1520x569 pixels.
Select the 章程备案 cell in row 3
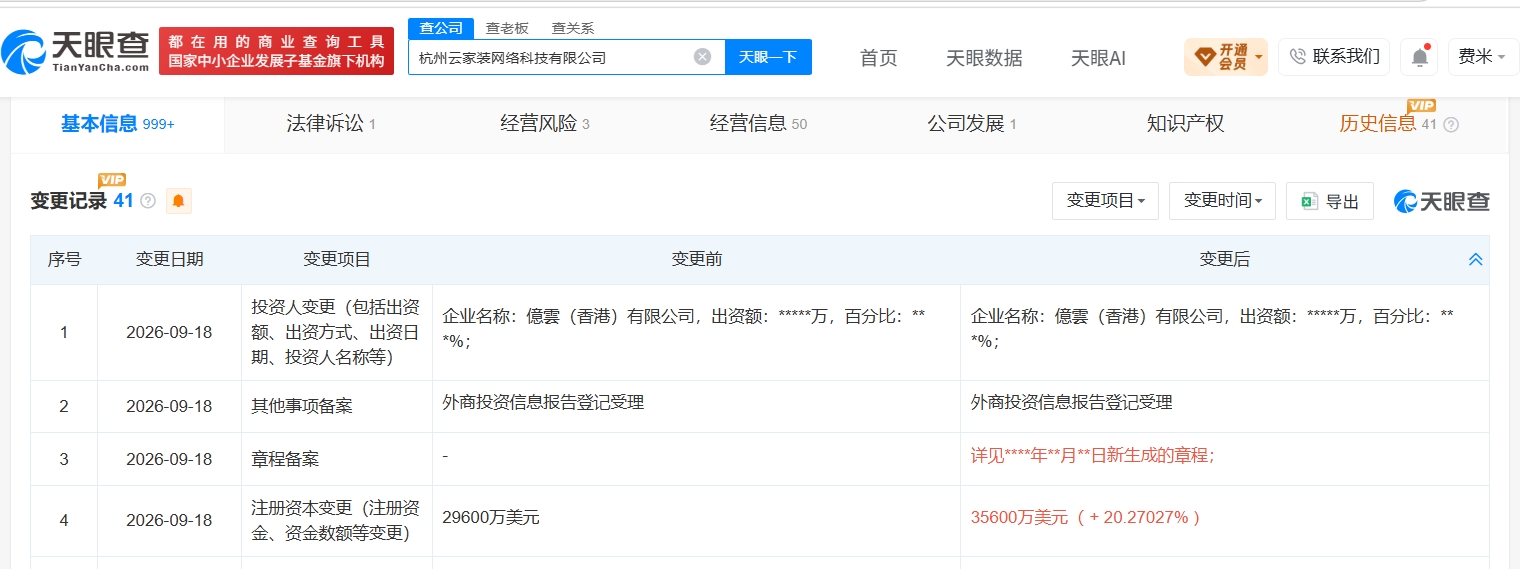337,459
